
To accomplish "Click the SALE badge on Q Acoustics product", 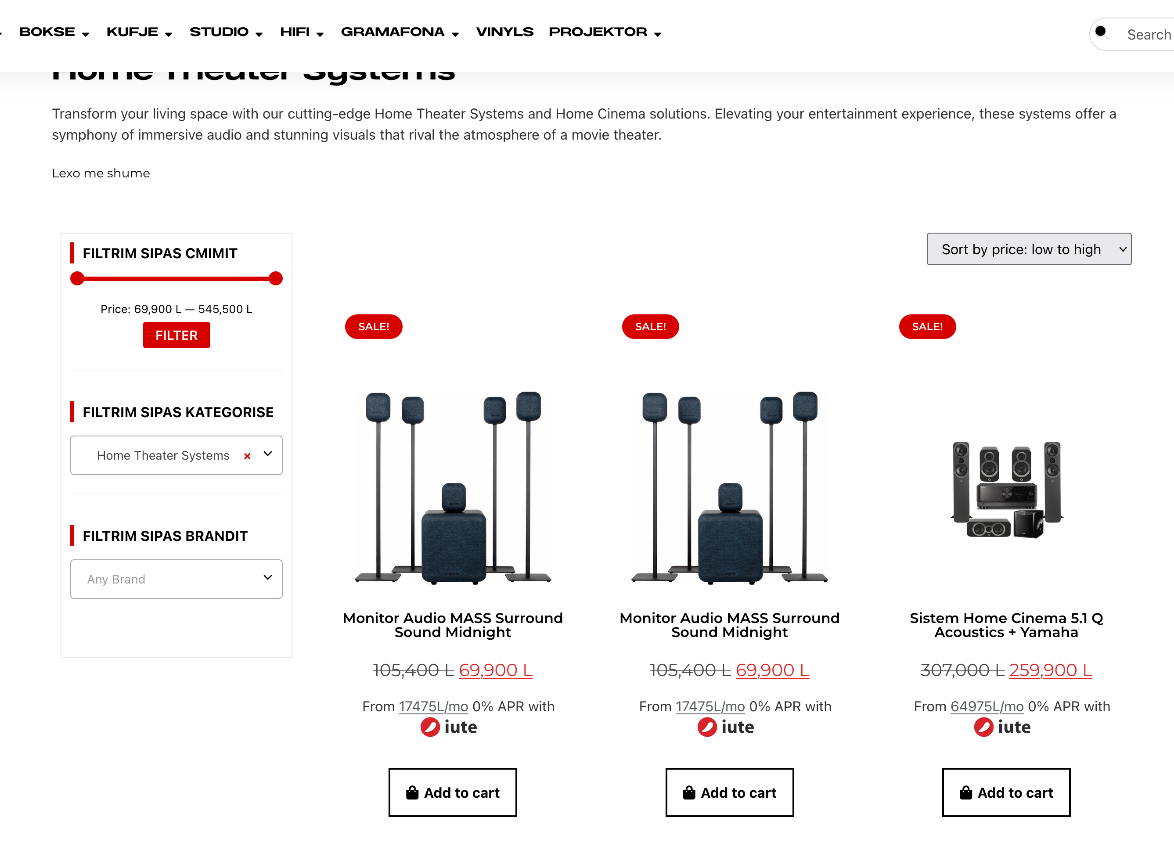I will coord(927,326).
